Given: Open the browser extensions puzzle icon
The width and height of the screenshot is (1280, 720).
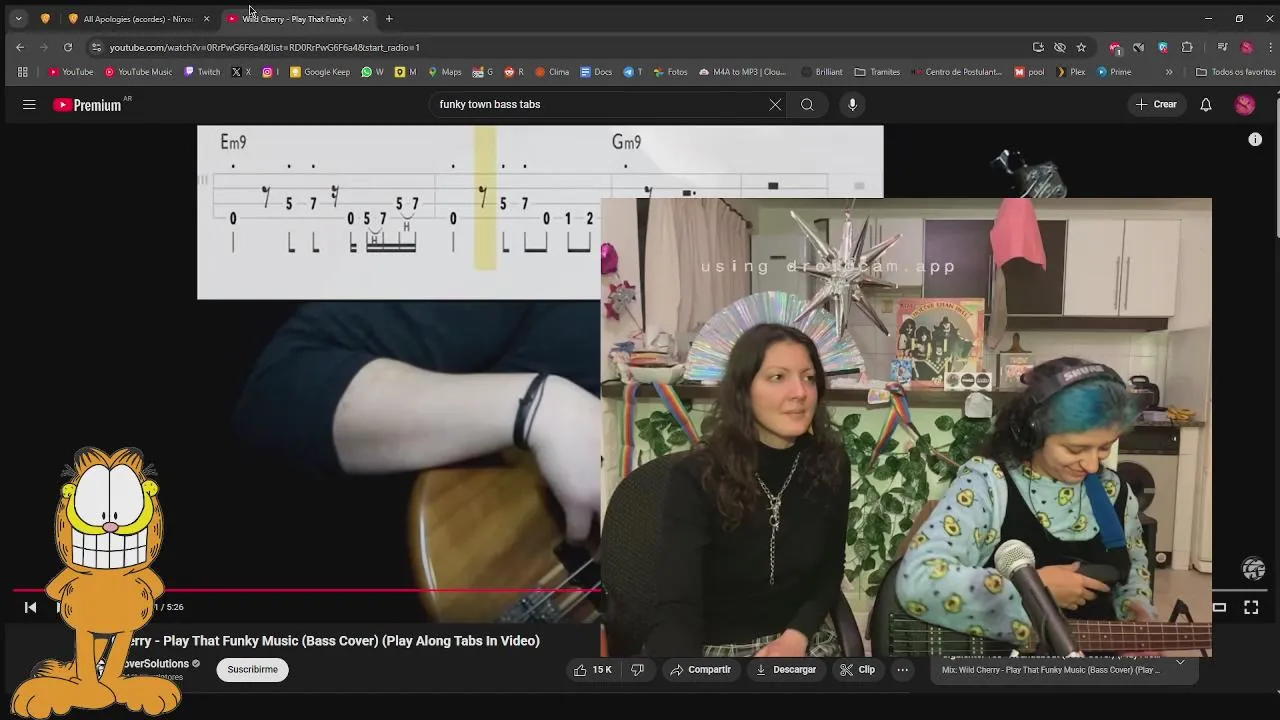Looking at the screenshot, I should (x=1187, y=47).
